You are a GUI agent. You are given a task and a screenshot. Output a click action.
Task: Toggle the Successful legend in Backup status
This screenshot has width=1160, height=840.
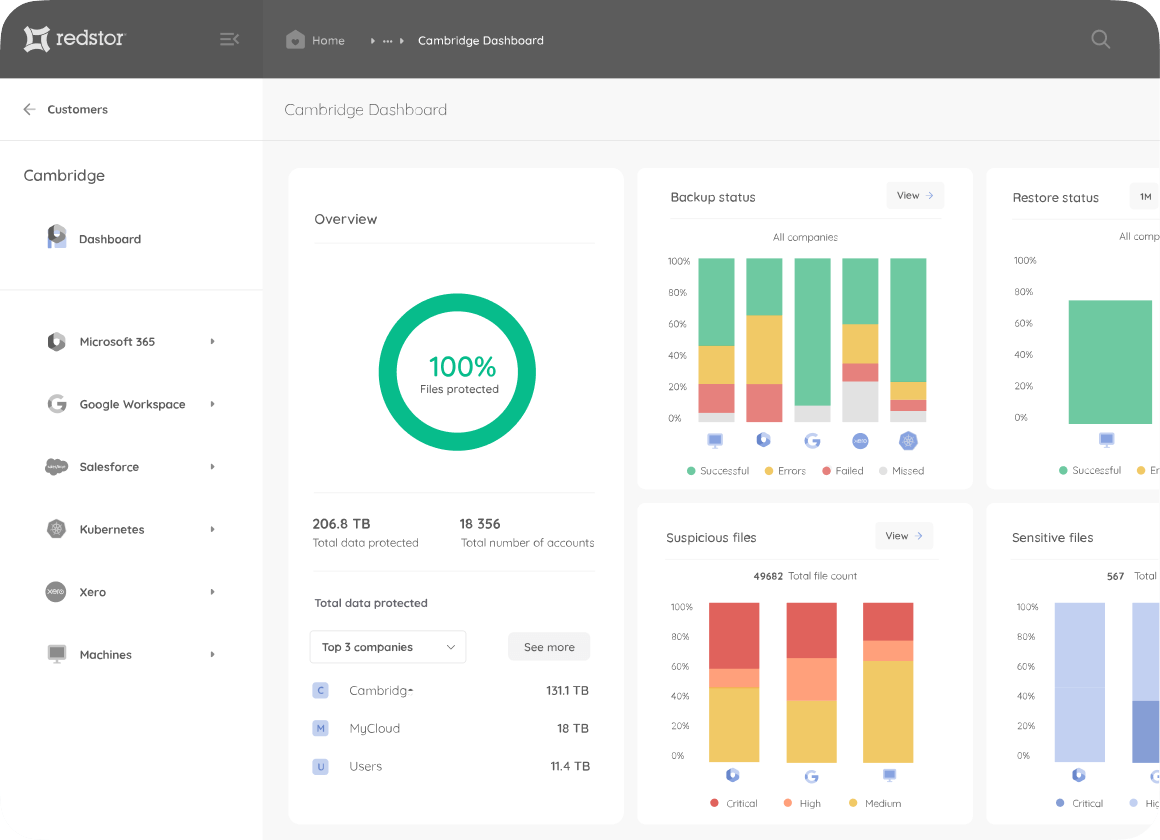pyautogui.click(x=718, y=470)
